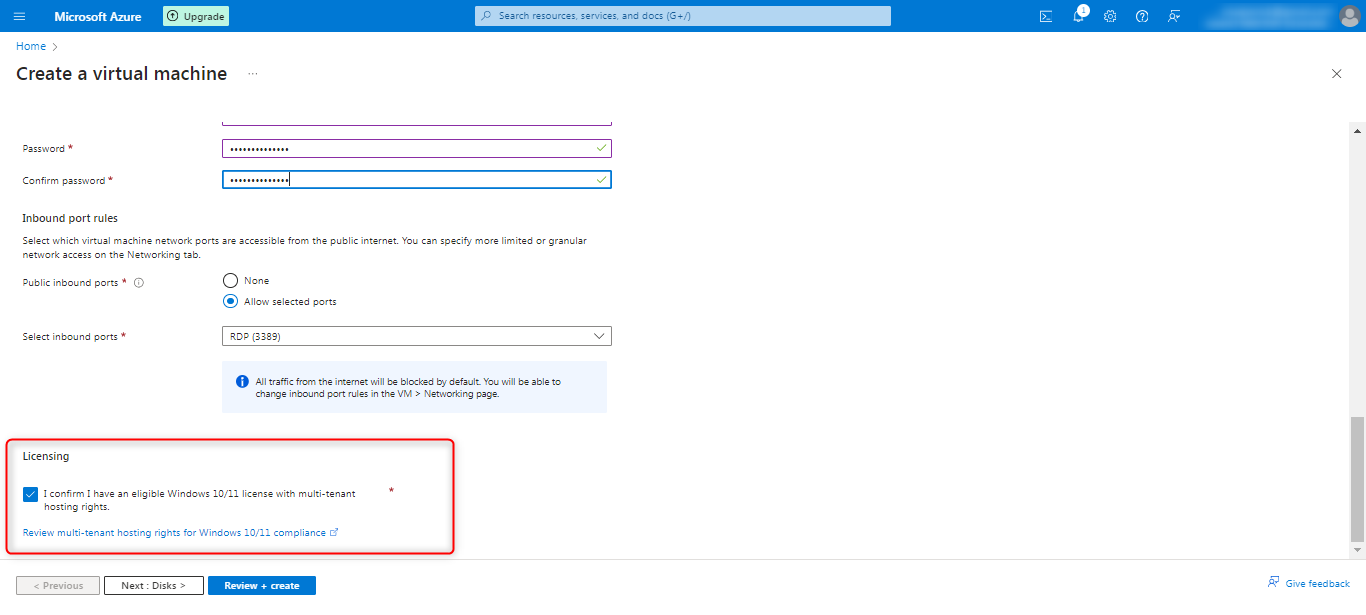Select the None radio option

[231, 281]
